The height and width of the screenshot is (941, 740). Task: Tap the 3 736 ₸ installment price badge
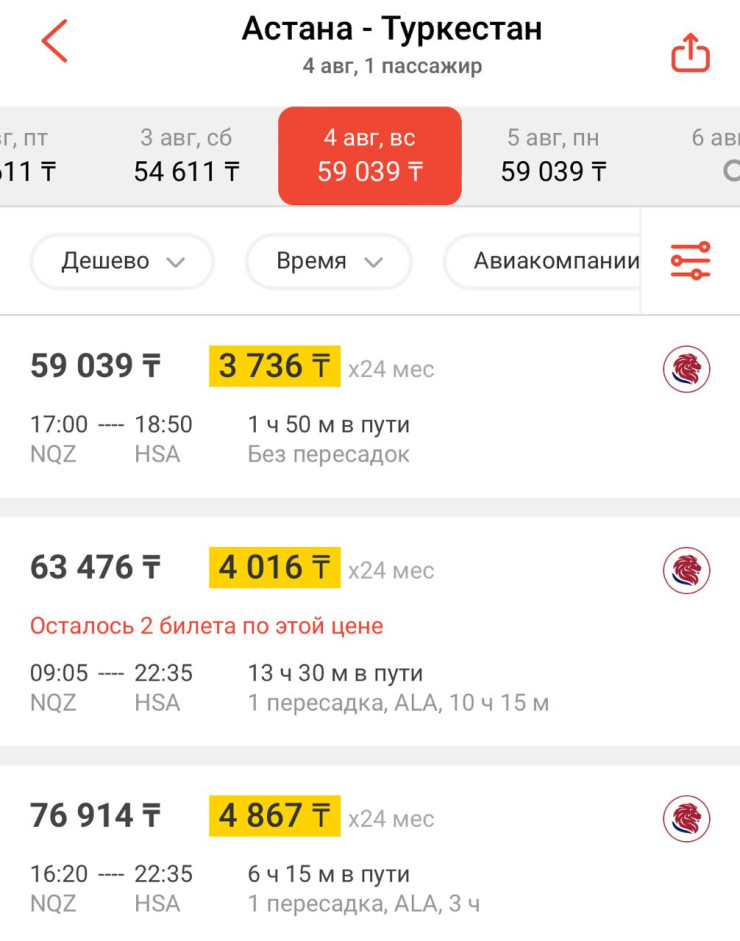274,367
